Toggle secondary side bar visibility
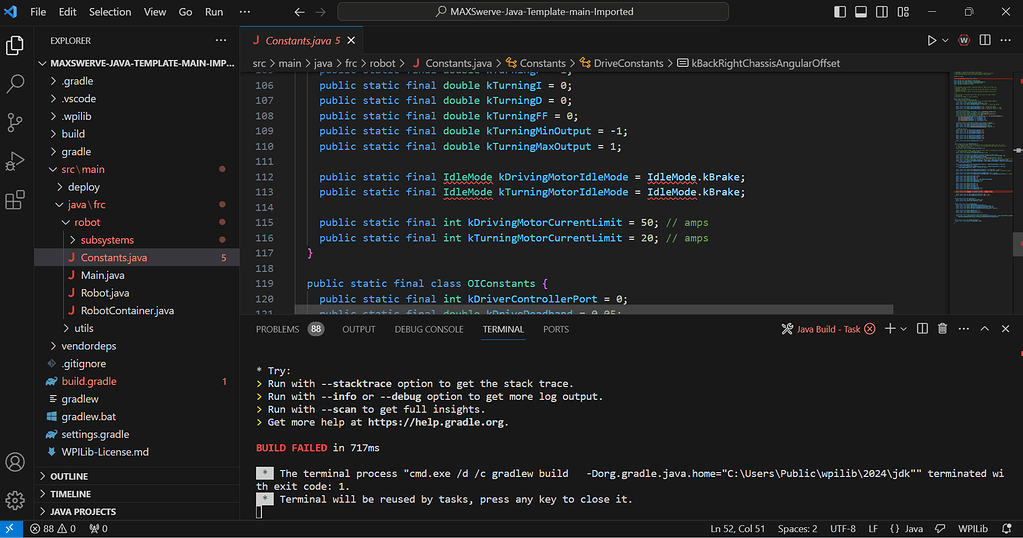This screenshot has height=538, width=1023. (x=882, y=12)
